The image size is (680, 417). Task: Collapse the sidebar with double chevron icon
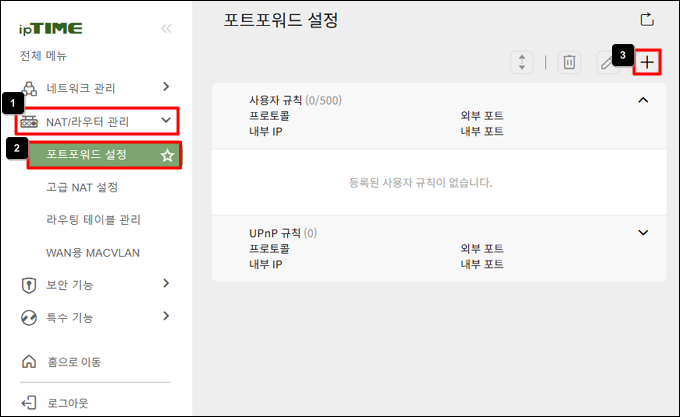[166, 28]
